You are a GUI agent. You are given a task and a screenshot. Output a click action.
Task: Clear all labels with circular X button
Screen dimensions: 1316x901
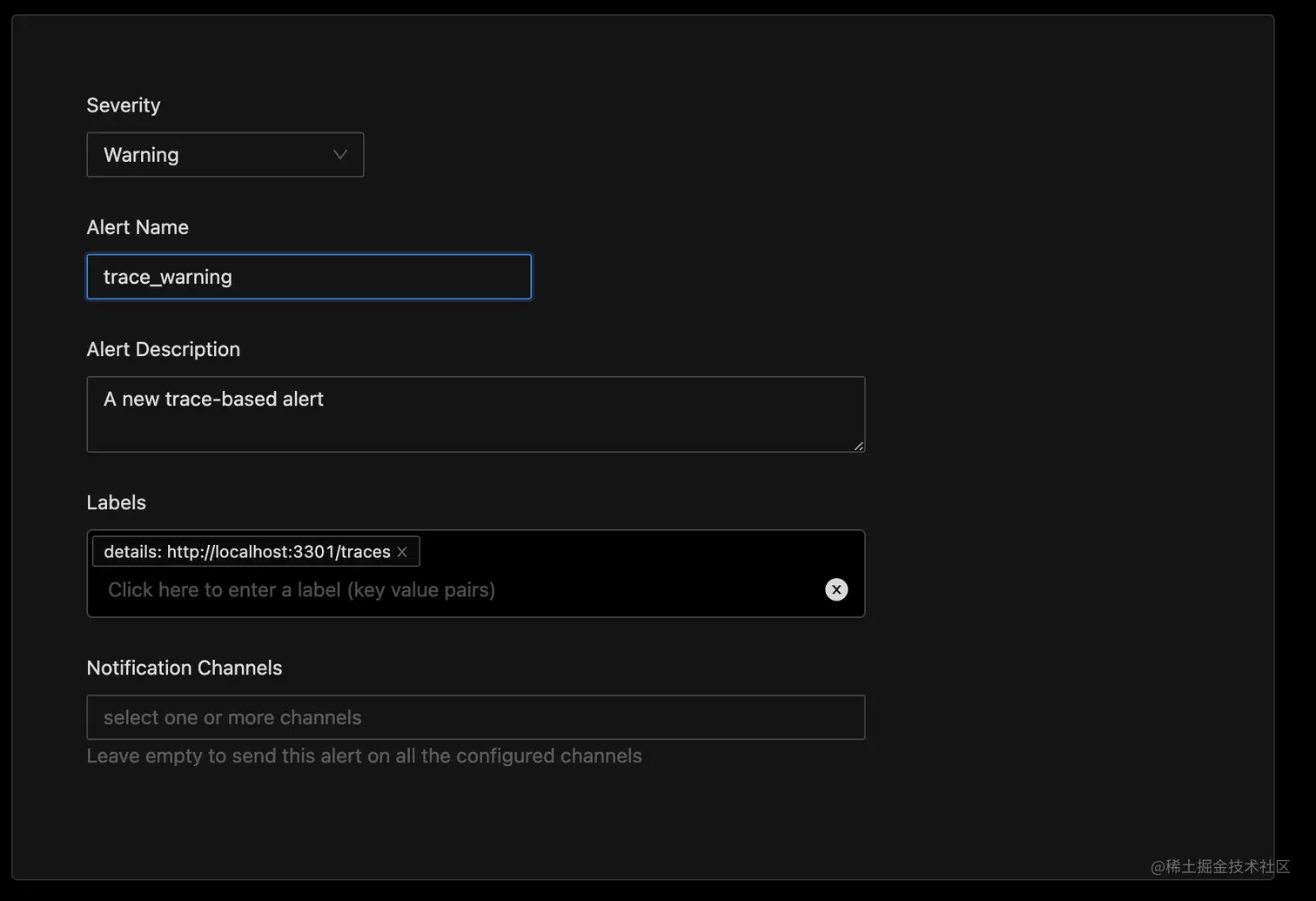(836, 589)
